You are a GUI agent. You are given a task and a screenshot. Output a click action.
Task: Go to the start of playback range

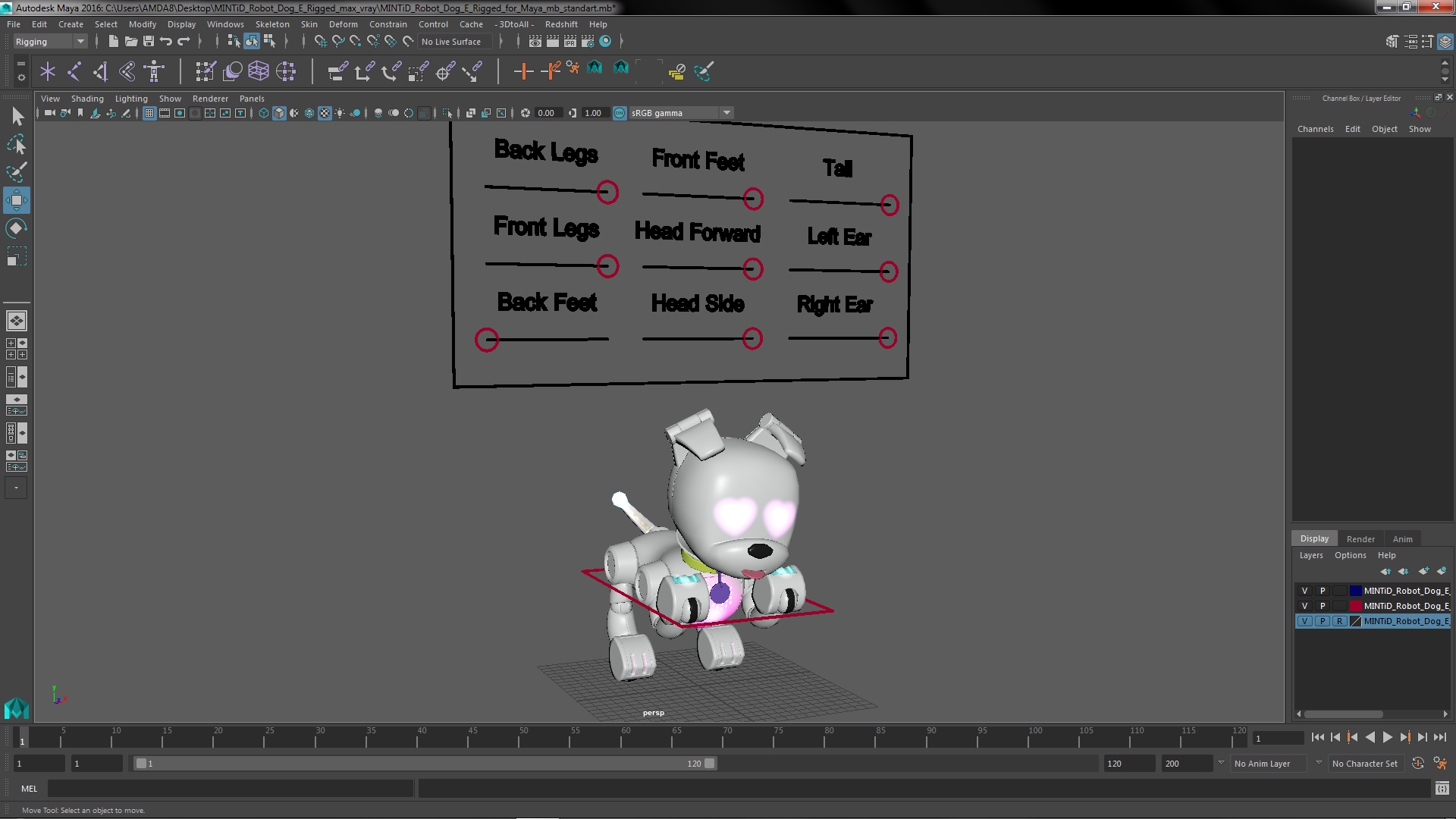[1317, 737]
